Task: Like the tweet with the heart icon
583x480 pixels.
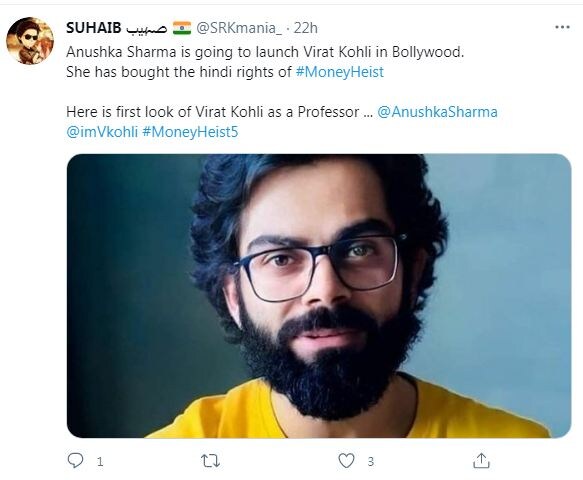Action: point(346,461)
